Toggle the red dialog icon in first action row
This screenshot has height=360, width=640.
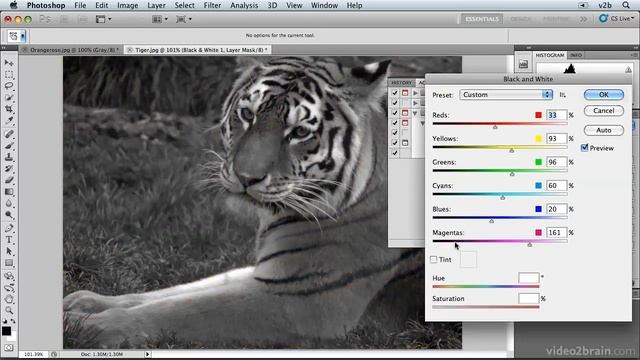(x=405, y=93)
